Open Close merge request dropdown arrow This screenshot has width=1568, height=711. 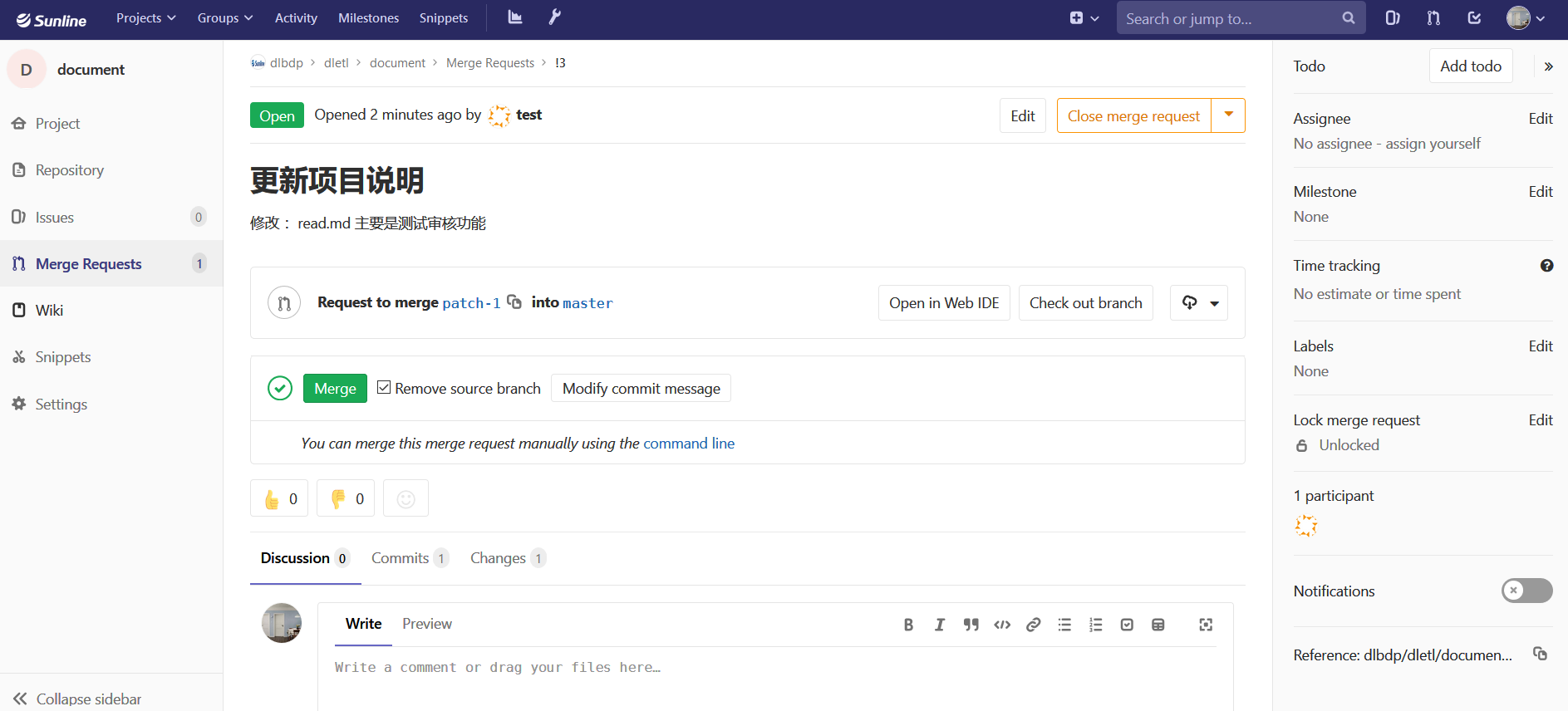(1228, 115)
